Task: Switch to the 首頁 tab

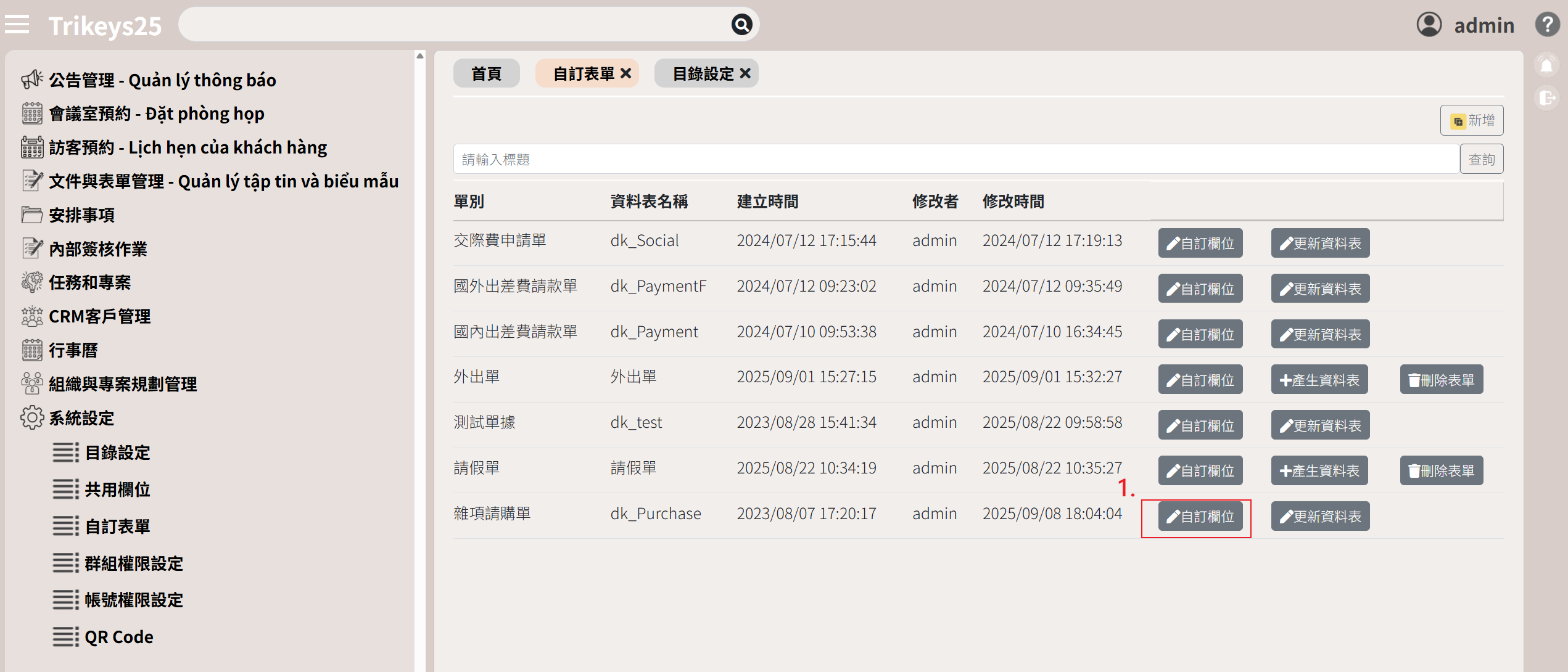Action: pos(486,73)
